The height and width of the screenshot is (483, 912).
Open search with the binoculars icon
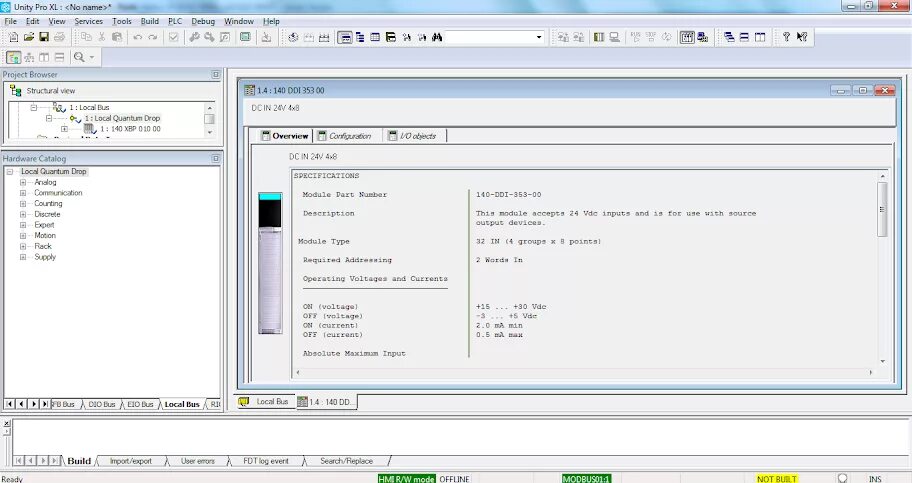pos(437,37)
